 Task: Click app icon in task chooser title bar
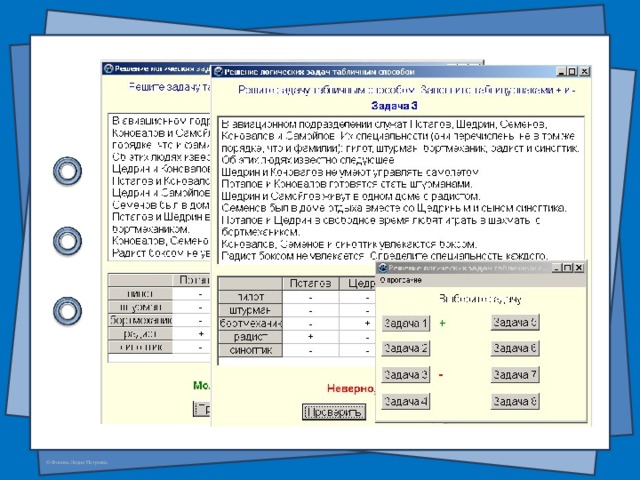382,268
